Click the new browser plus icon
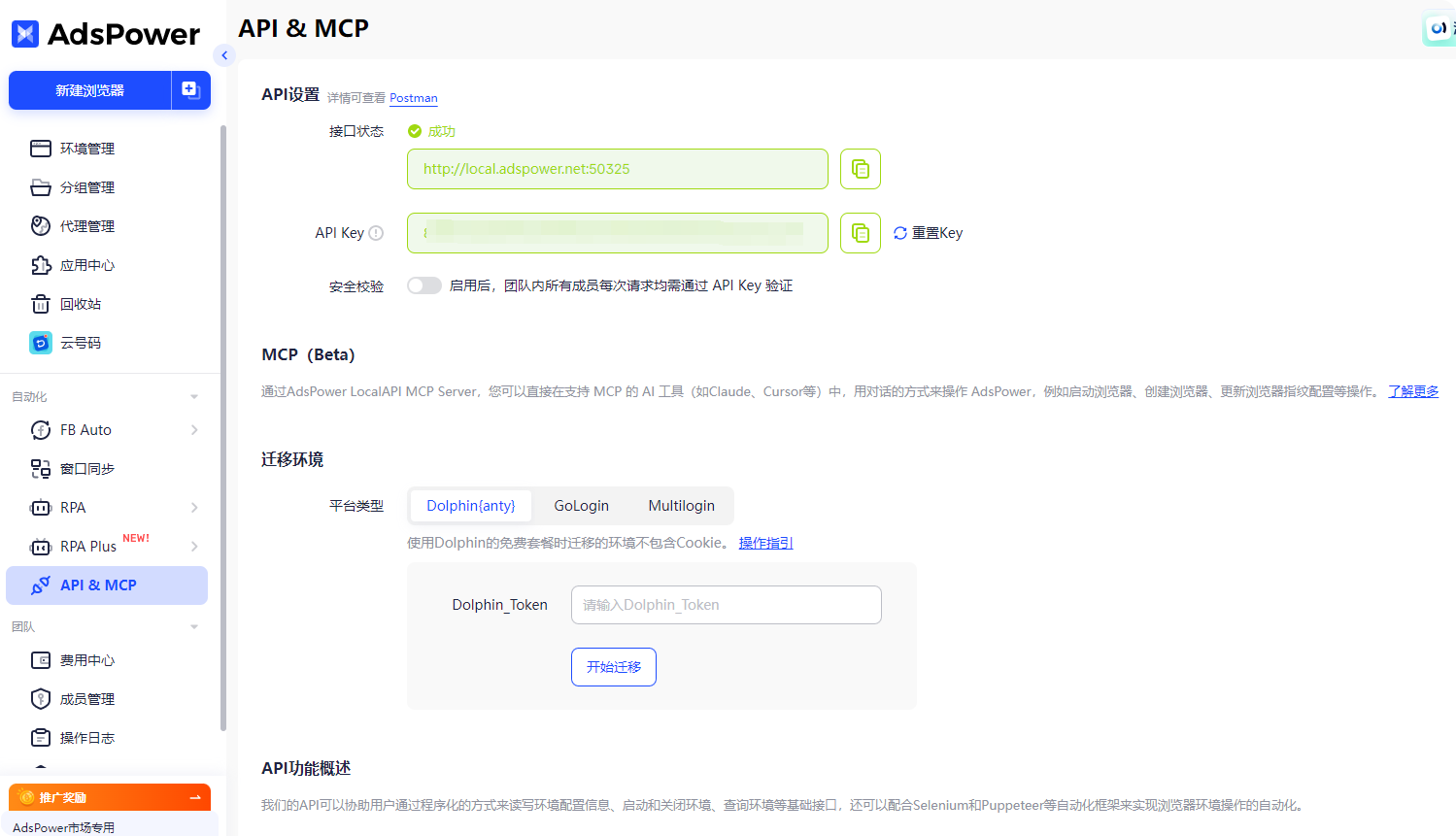Viewport: 1456px width, 836px height. tap(190, 89)
